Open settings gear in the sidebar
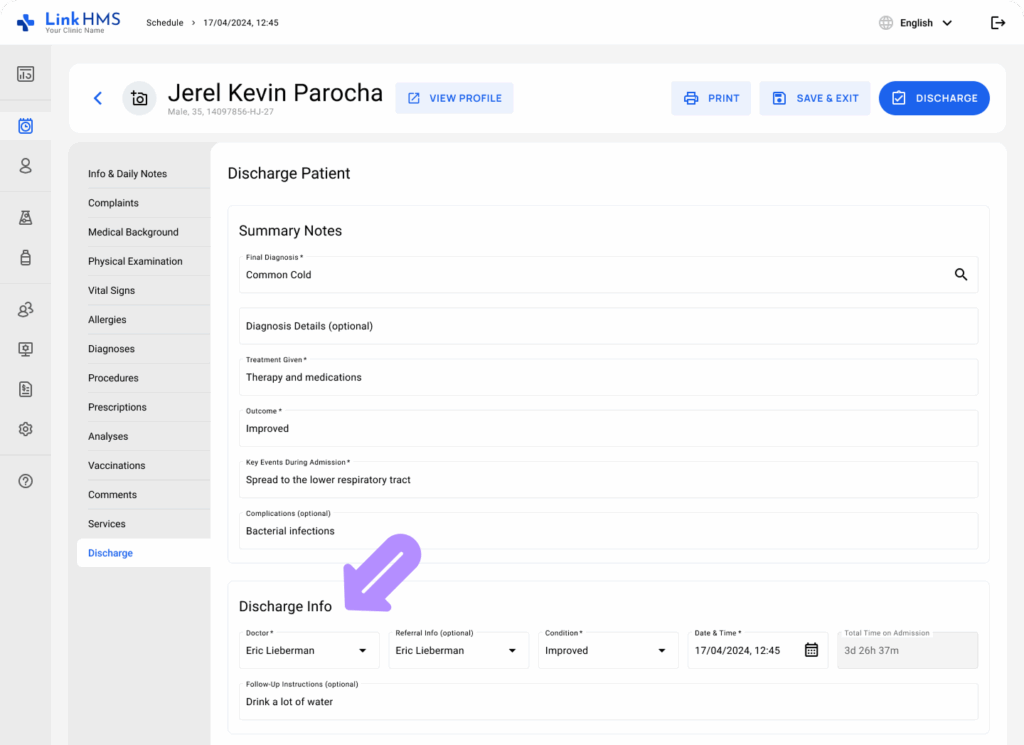 coord(25,429)
